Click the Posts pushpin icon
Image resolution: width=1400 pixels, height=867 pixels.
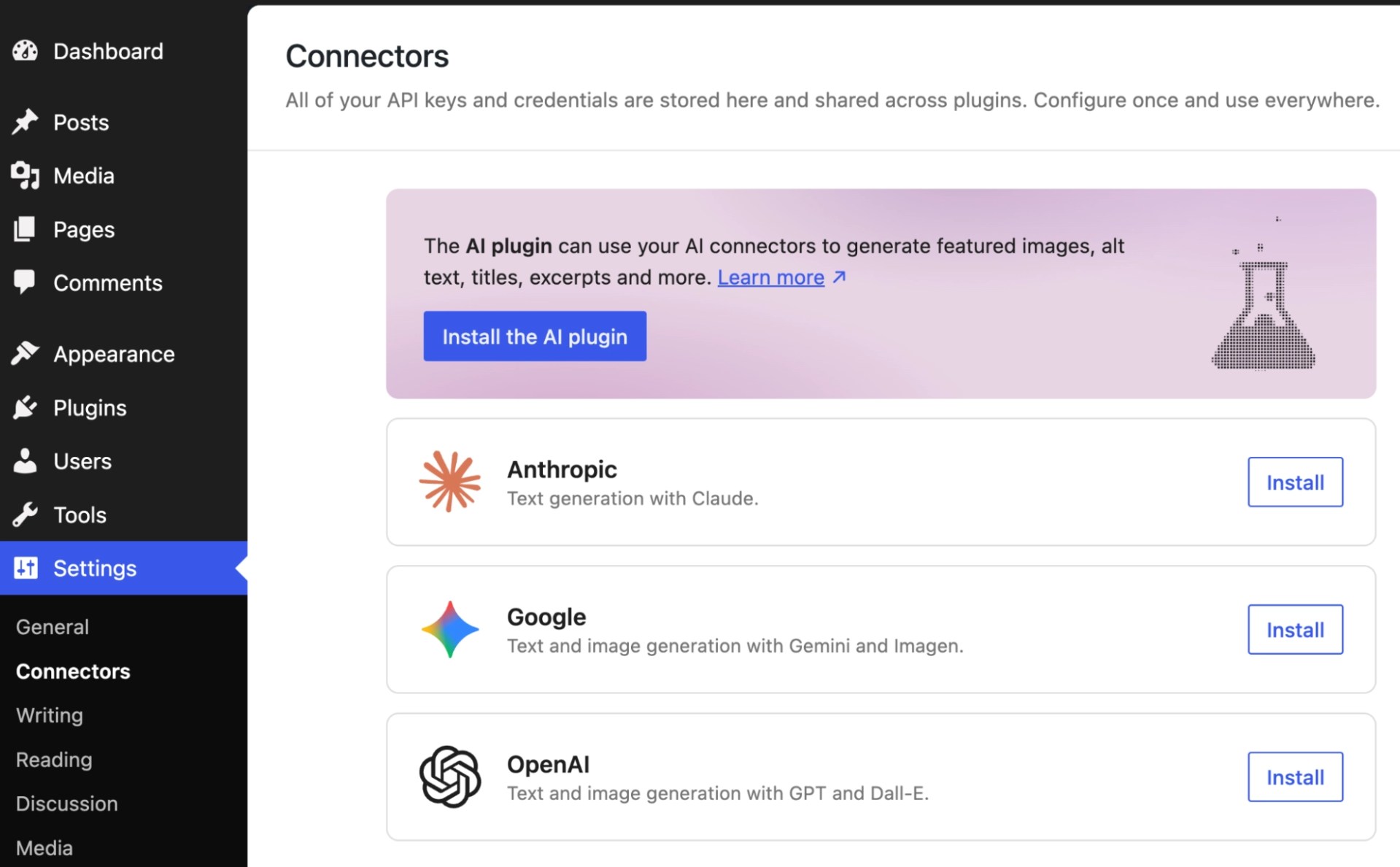pyautogui.click(x=25, y=122)
